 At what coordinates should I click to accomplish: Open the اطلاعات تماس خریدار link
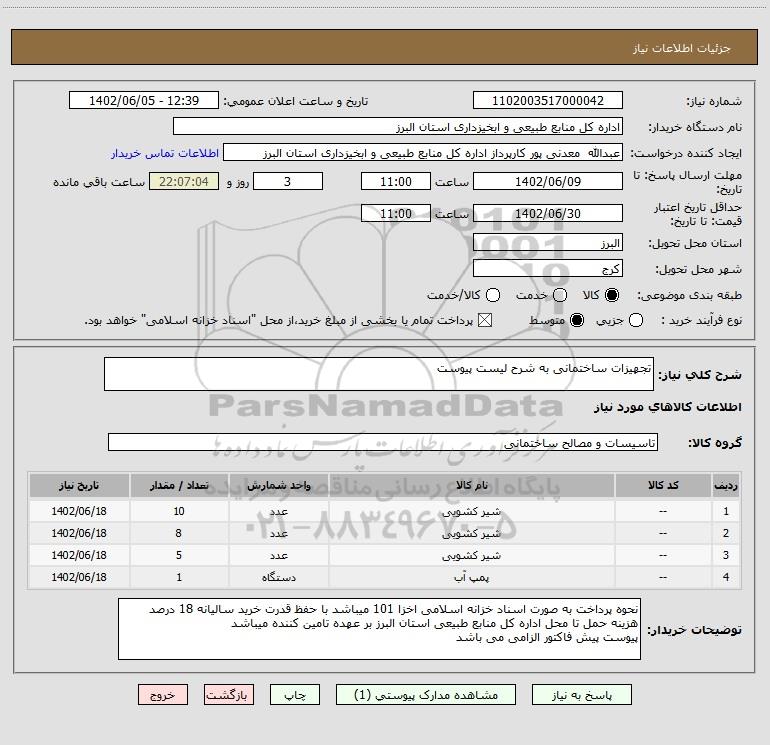[x=165, y=153]
